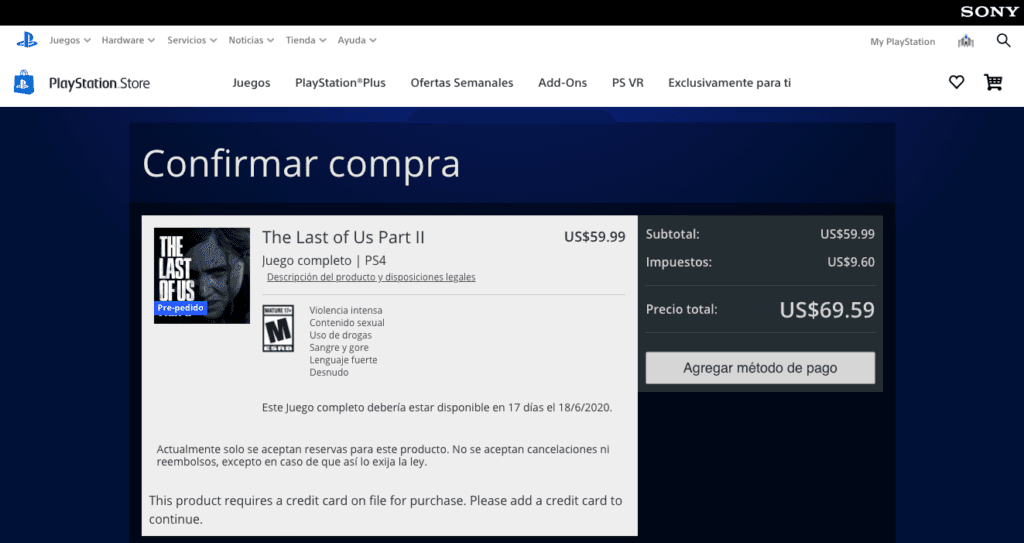Click The Last of Us cover thumbnail
This screenshot has height=543, width=1024.
coord(202,276)
